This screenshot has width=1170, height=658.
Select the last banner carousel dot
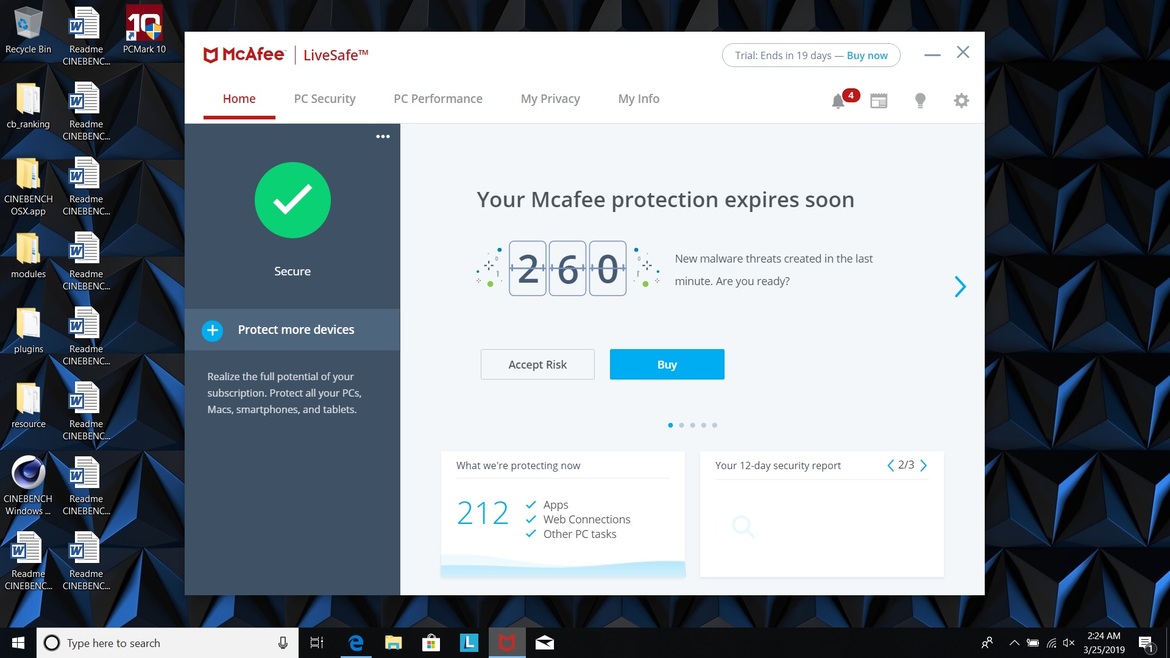pyautogui.click(x=715, y=425)
